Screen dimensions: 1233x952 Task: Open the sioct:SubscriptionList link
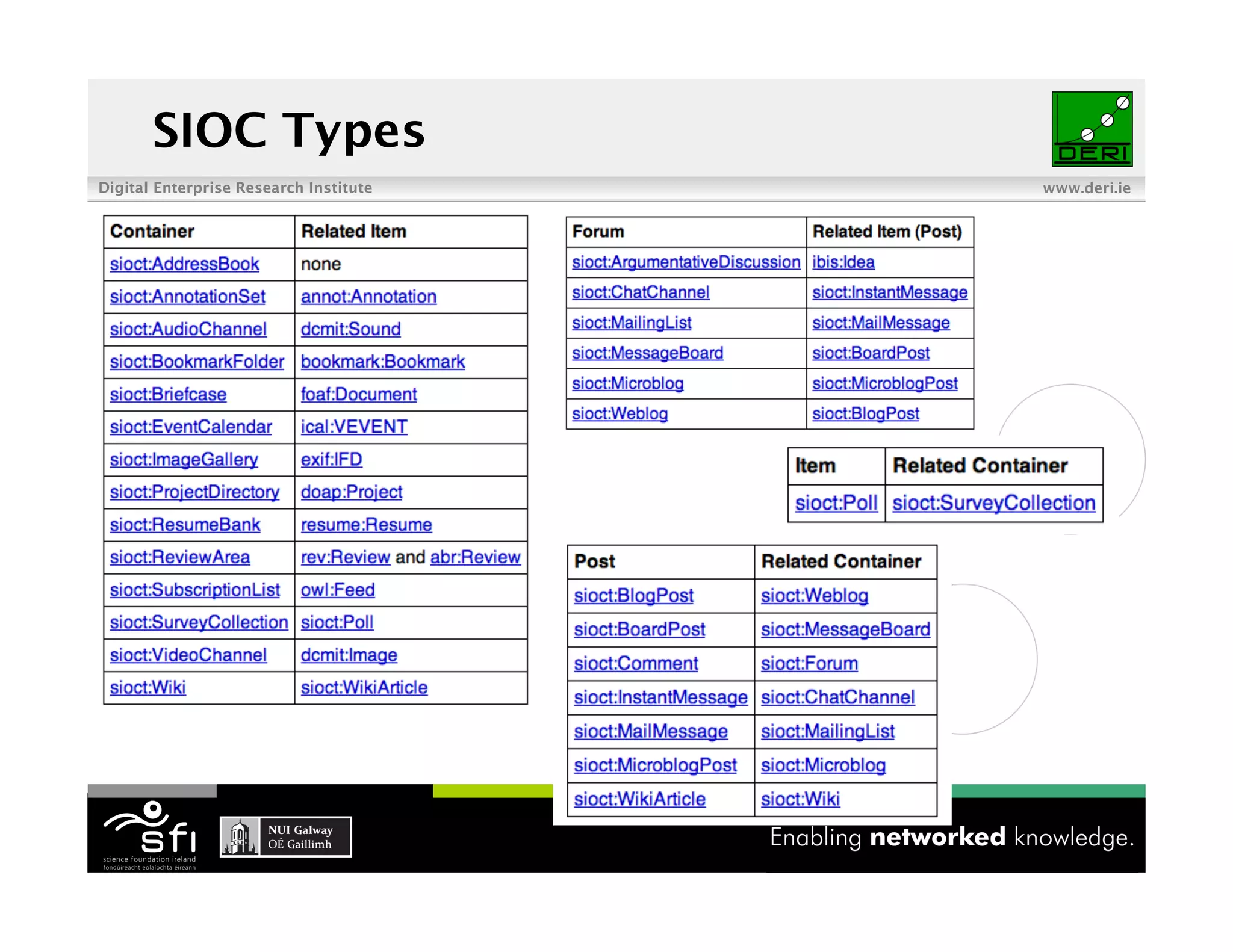[194, 590]
